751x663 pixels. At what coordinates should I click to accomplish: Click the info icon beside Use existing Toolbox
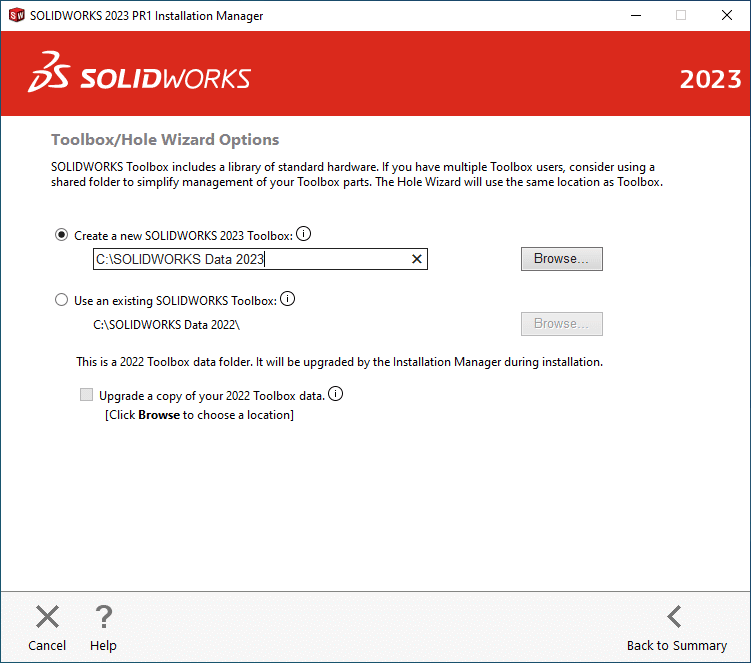[287, 299]
